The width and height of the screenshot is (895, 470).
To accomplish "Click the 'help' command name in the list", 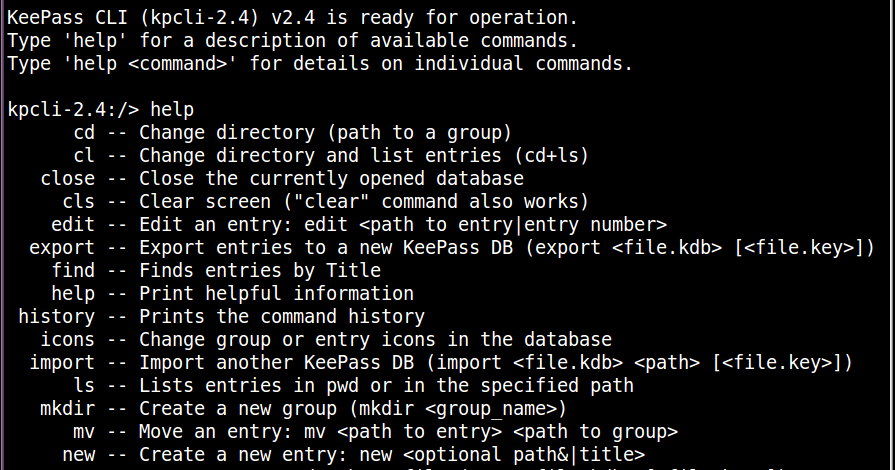I will tap(72, 293).
